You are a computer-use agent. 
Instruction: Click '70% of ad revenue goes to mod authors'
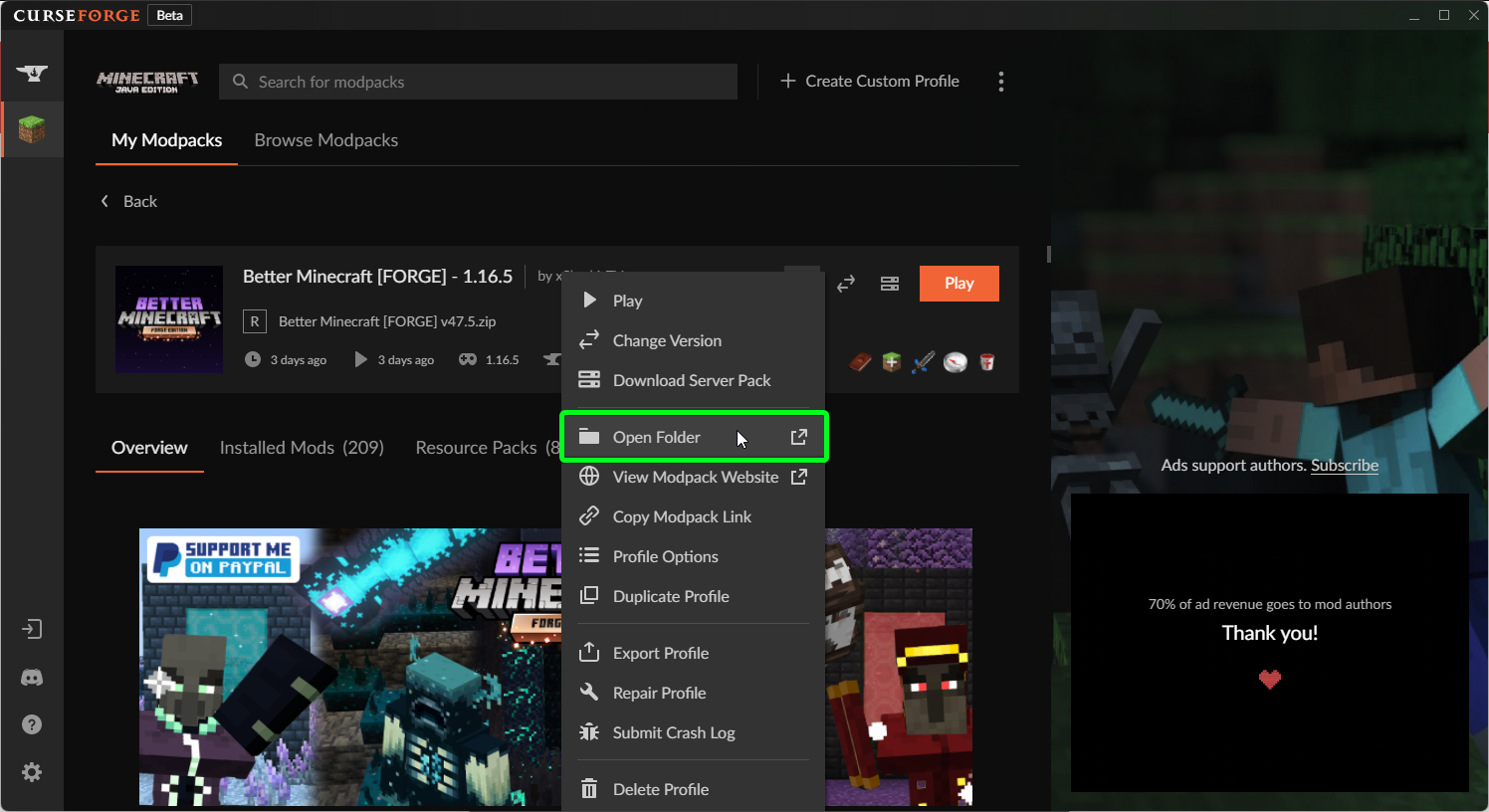[1270, 604]
